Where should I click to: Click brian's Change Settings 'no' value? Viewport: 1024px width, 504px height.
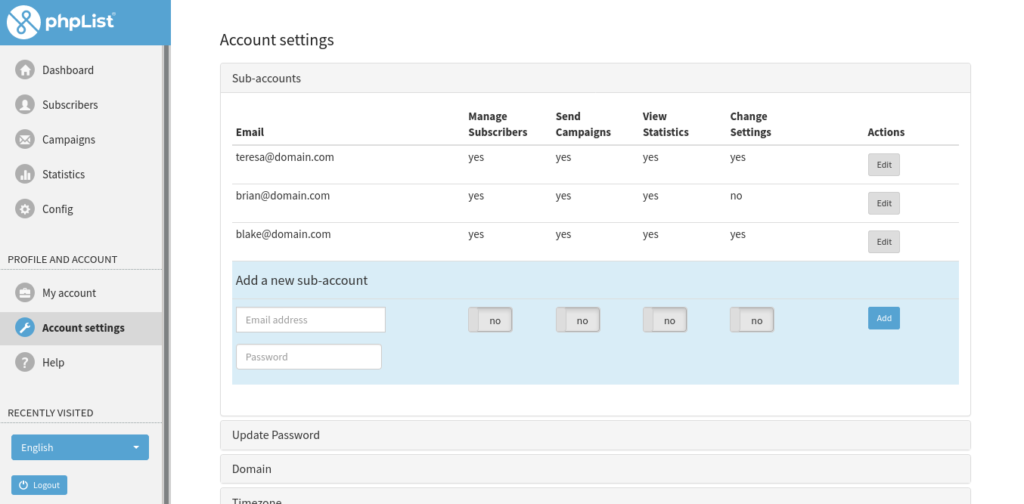coord(736,195)
